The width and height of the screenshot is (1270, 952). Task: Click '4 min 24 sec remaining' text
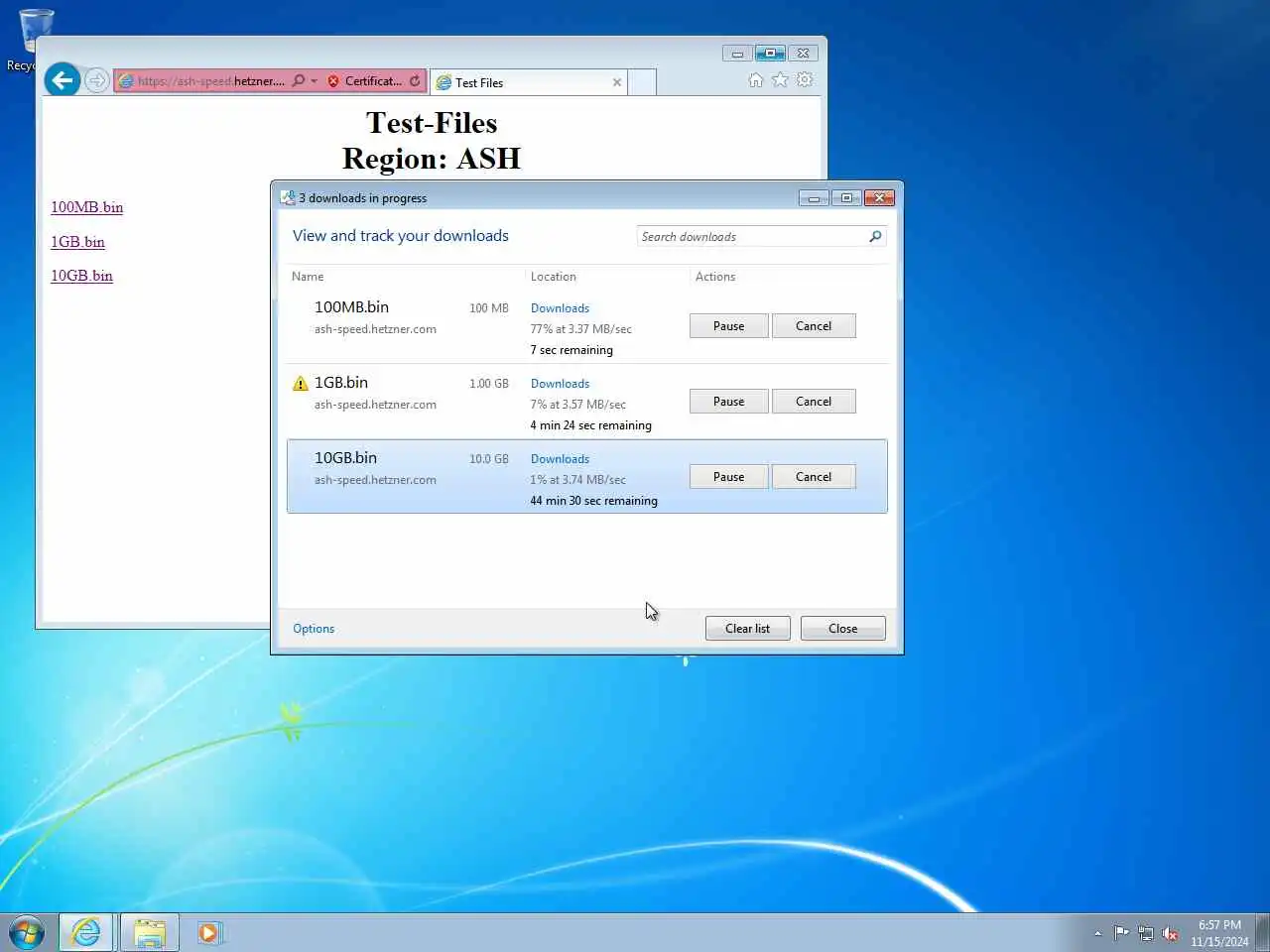tap(590, 425)
